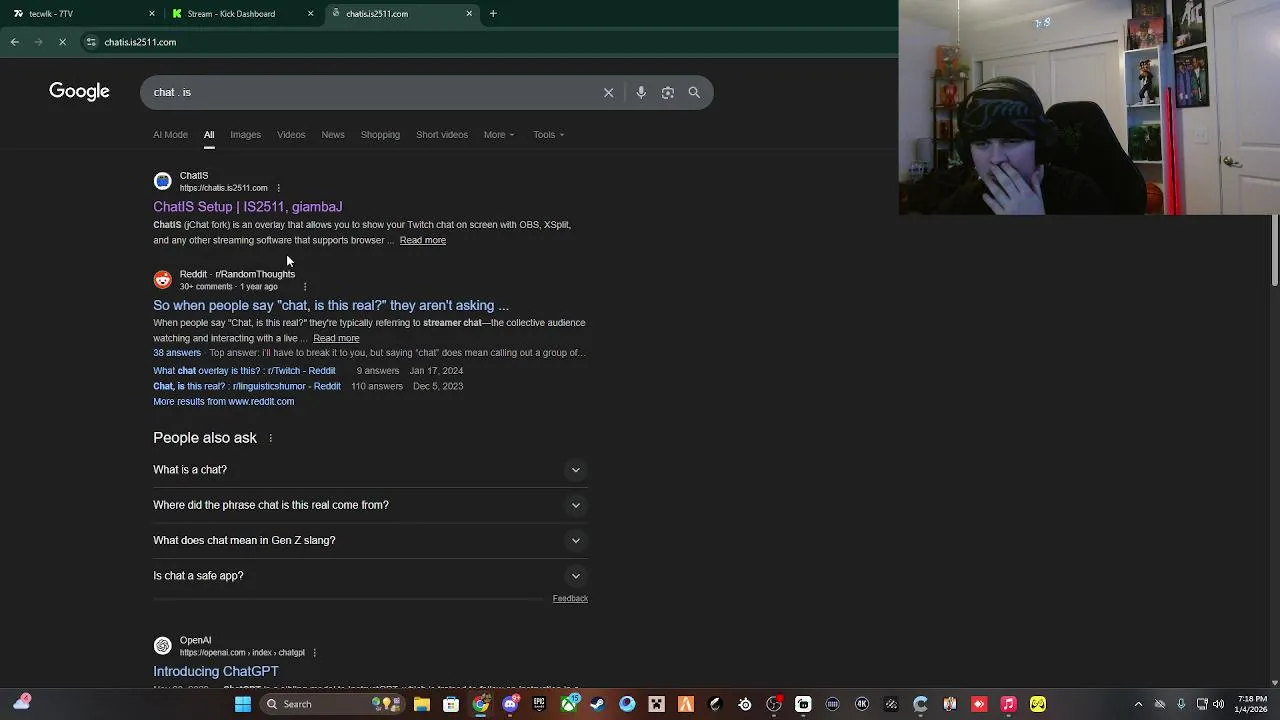Click the Google logo
The height and width of the screenshot is (720, 1280).
[x=79, y=92]
